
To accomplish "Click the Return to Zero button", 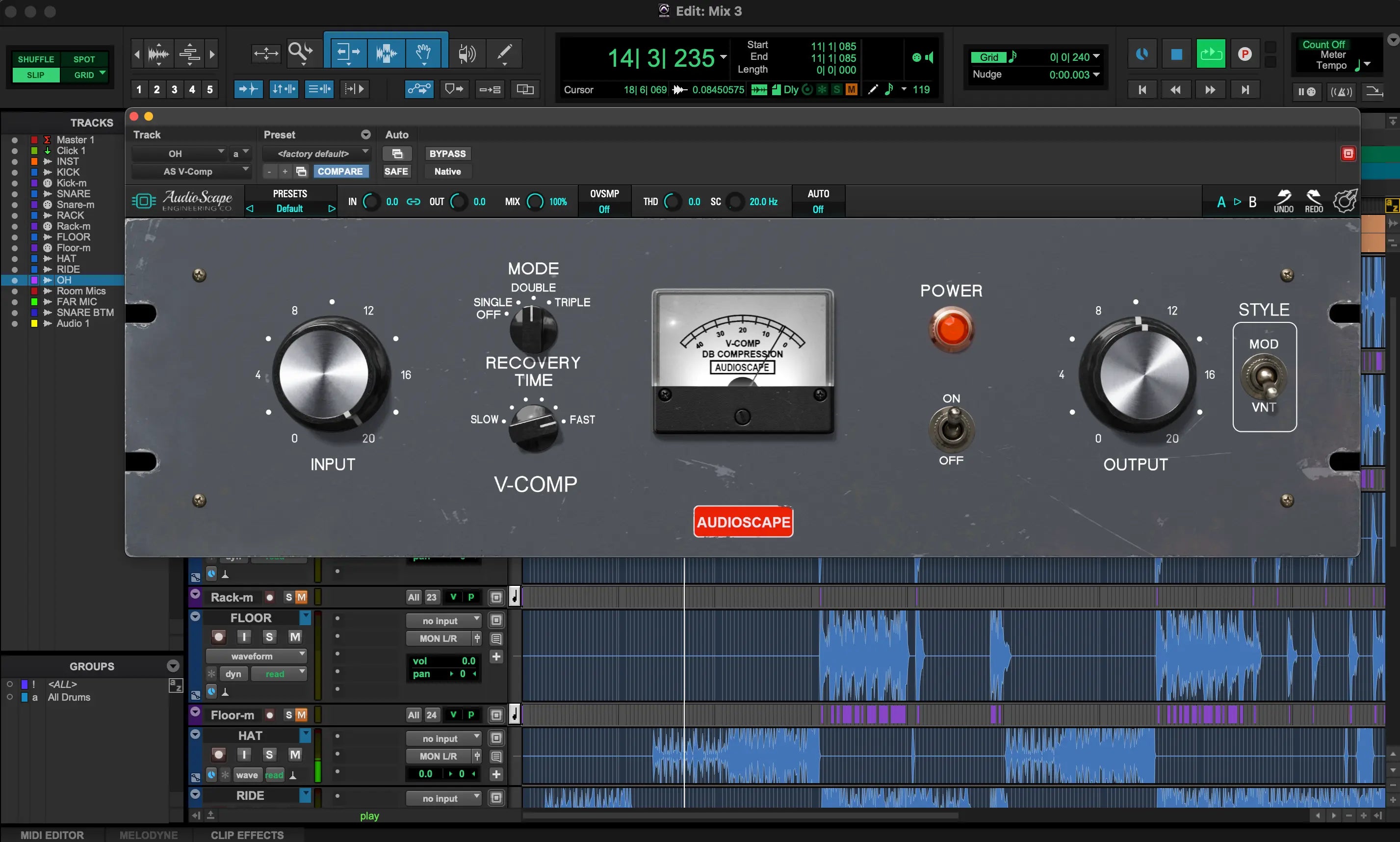I will point(1142,90).
